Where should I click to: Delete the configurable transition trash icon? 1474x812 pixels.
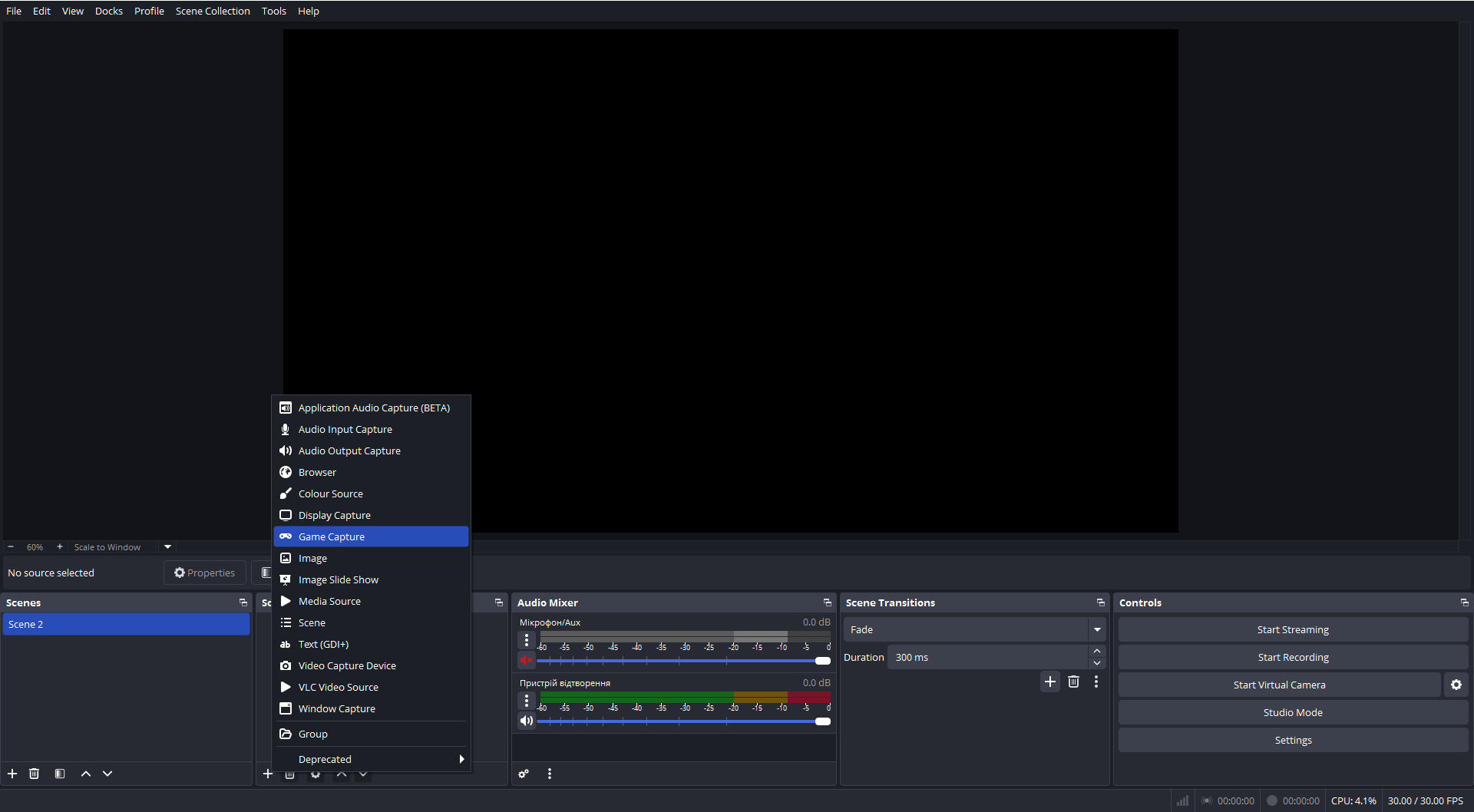(x=1073, y=682)
